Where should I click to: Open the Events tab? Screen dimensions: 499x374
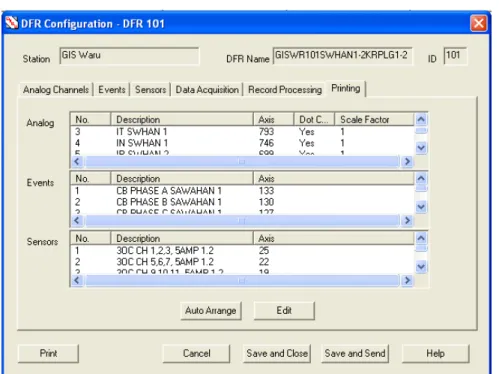pos(112,90)
